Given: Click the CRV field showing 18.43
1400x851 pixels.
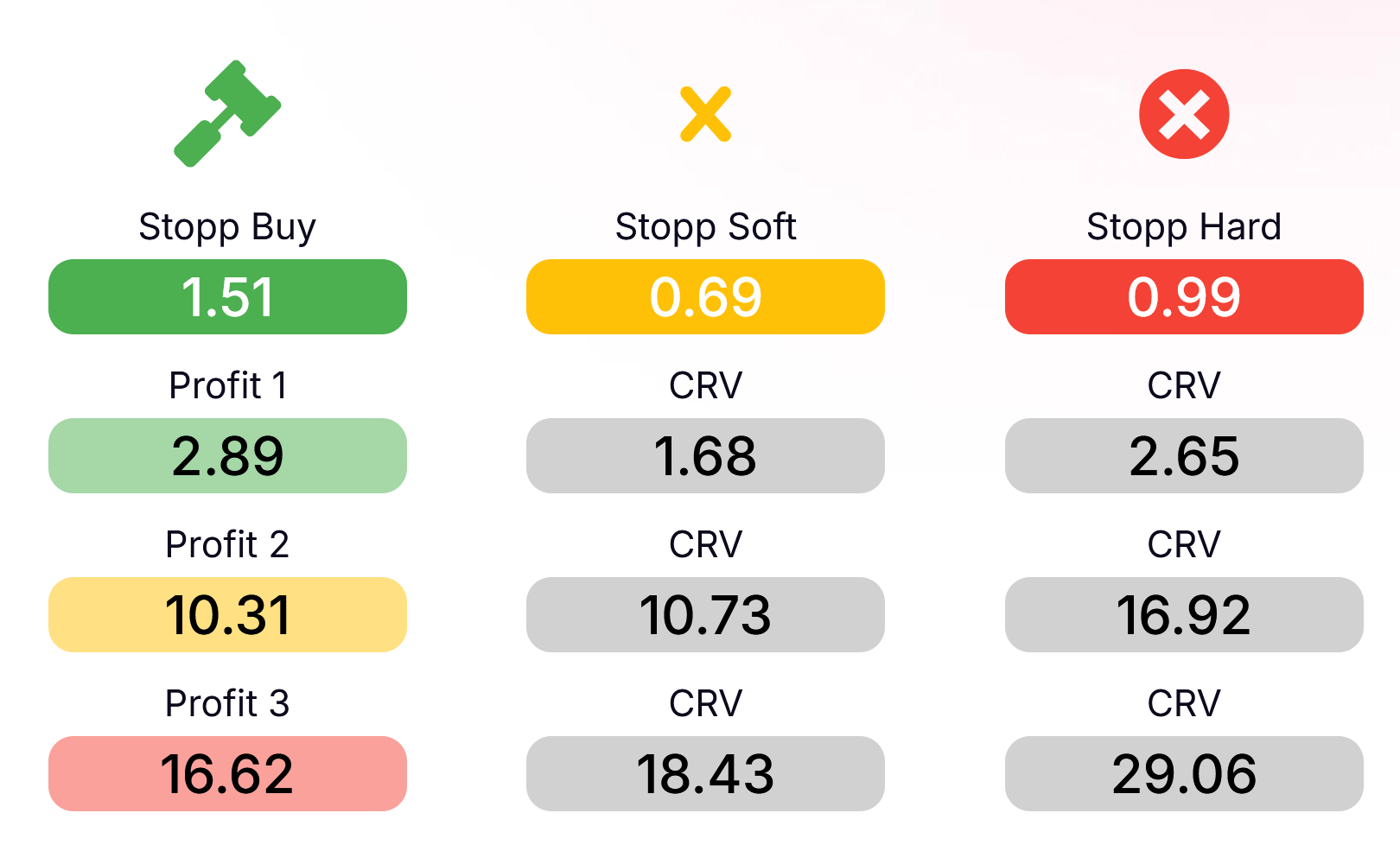Looking at the screenshot, I should [x=705, y=773].
